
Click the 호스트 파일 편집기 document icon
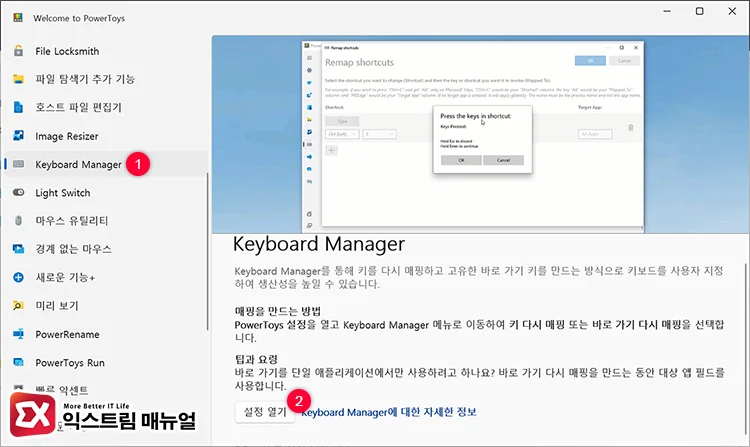click(18, 107)
